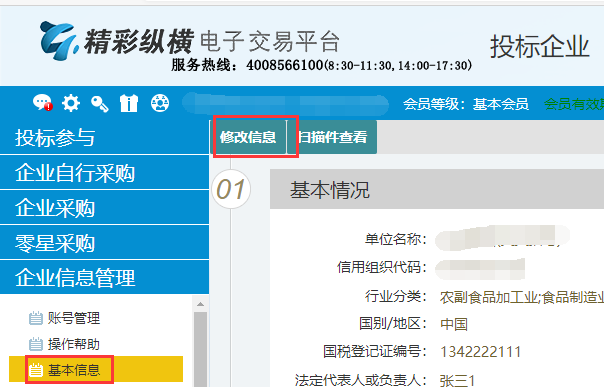
Task: Expand the 零星采购 sidebar section
Action: [104, 243]
